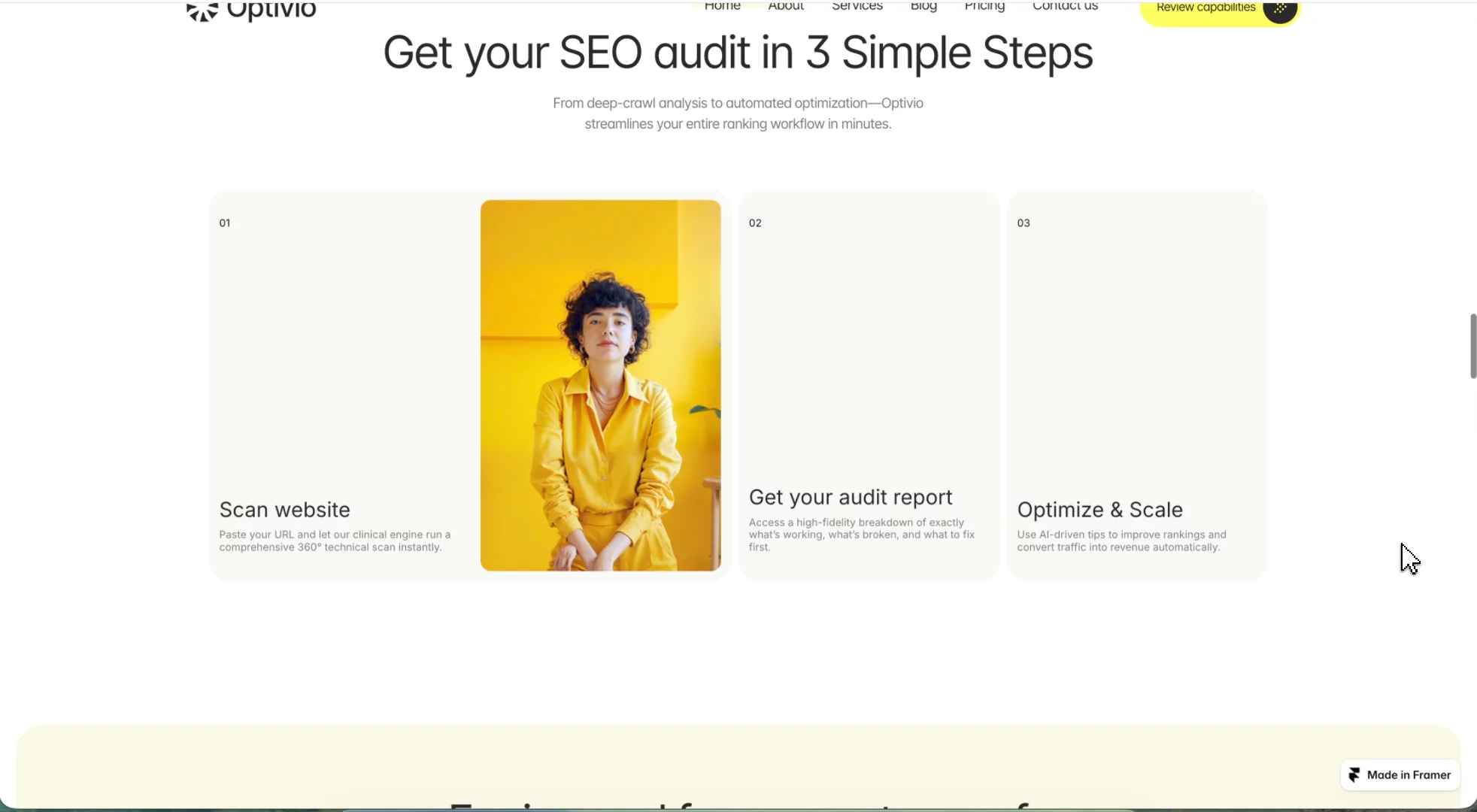
Task: Open the Home nav item
Action: coord(723,7)
